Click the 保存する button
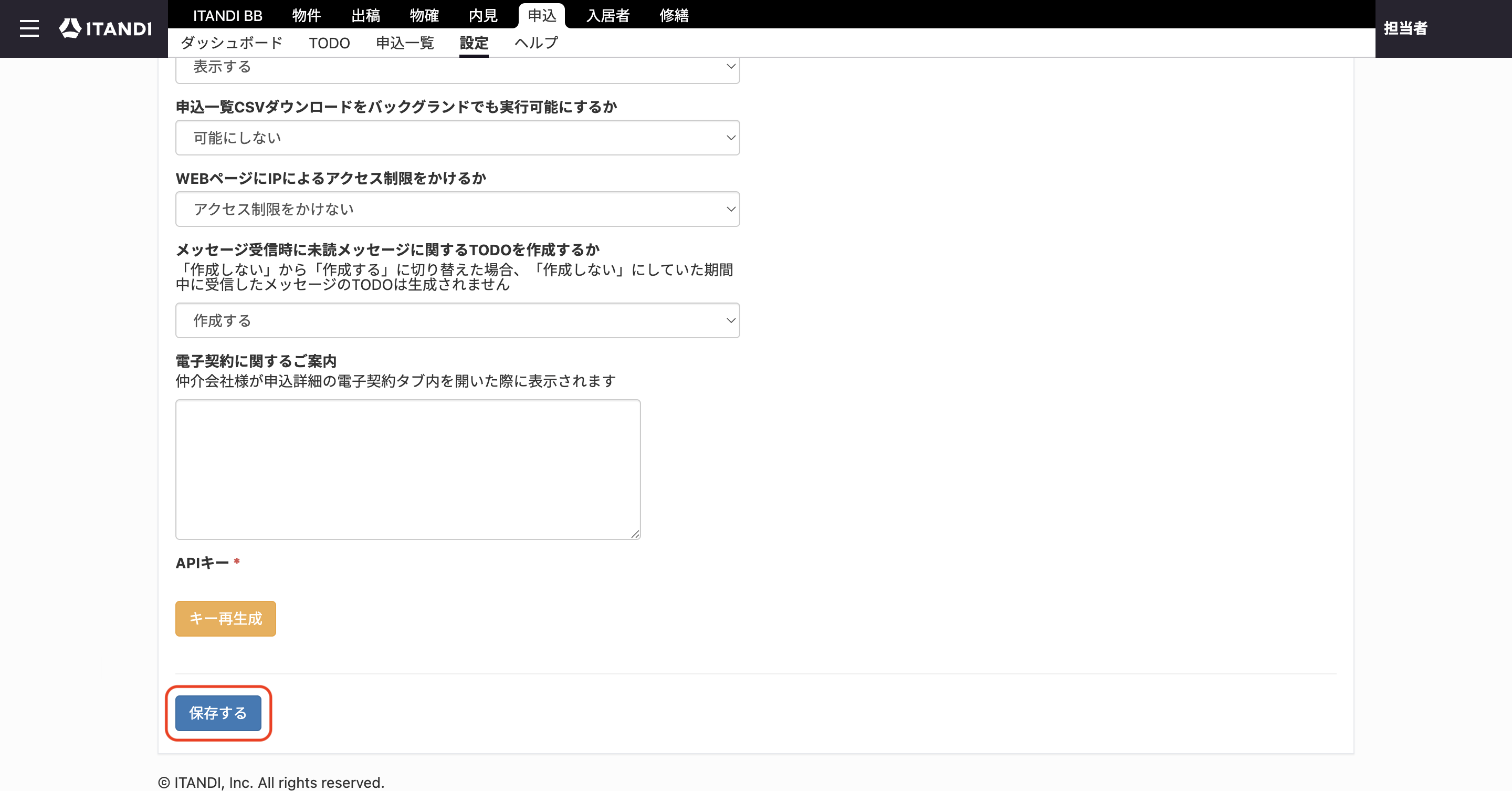Viewport: 1512px width, 791px height. click(218, 713)
